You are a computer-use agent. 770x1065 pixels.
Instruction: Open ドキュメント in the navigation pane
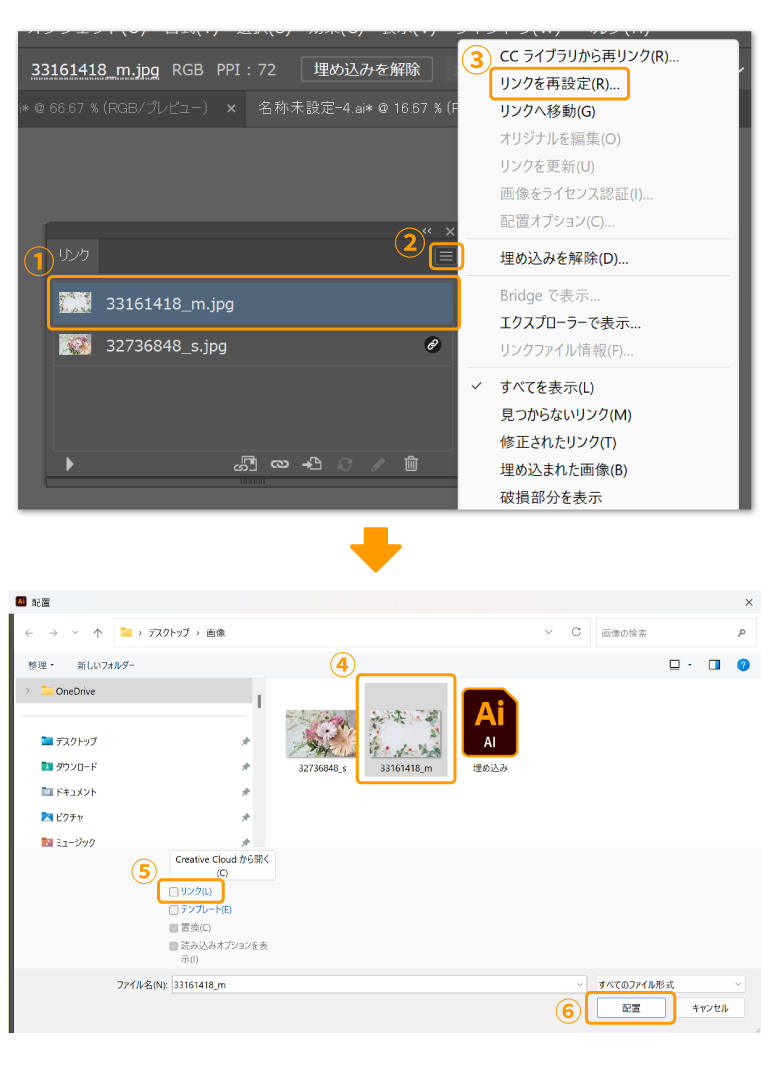coord(76,792)
